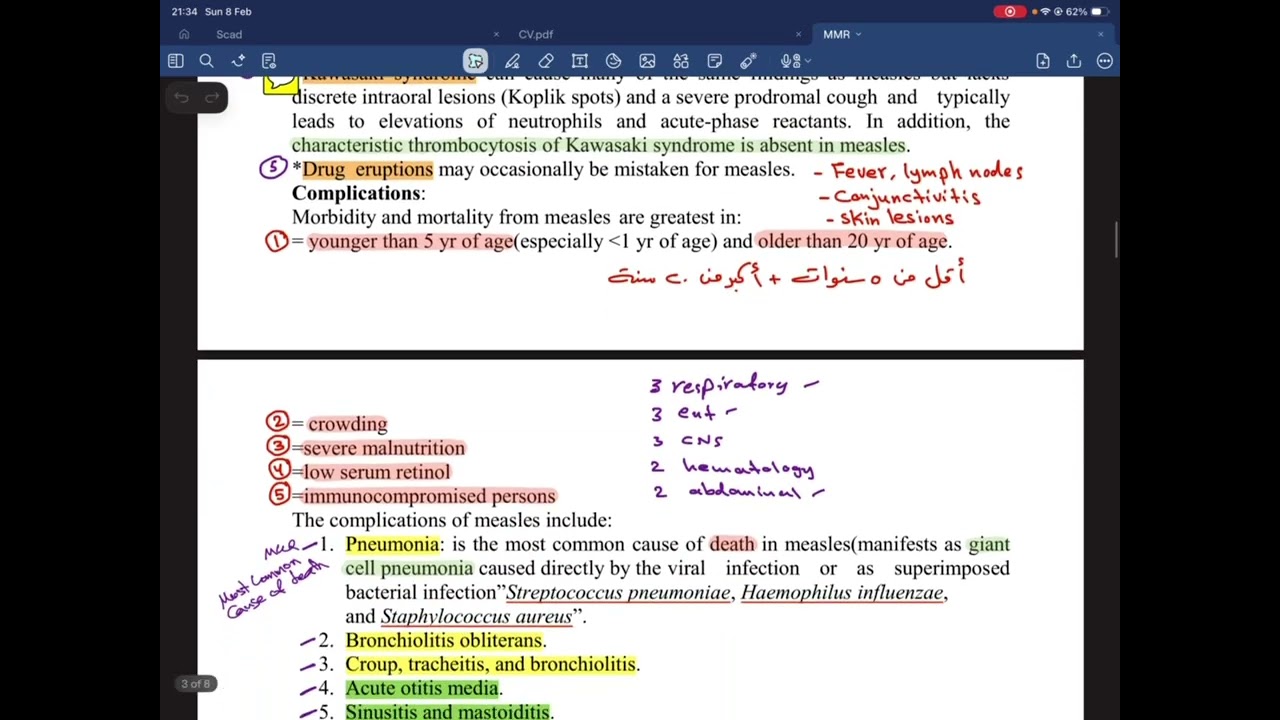
Task: Click 'Croup, tracheitis, and bronchiolitis' item
Action: [491, 664]
